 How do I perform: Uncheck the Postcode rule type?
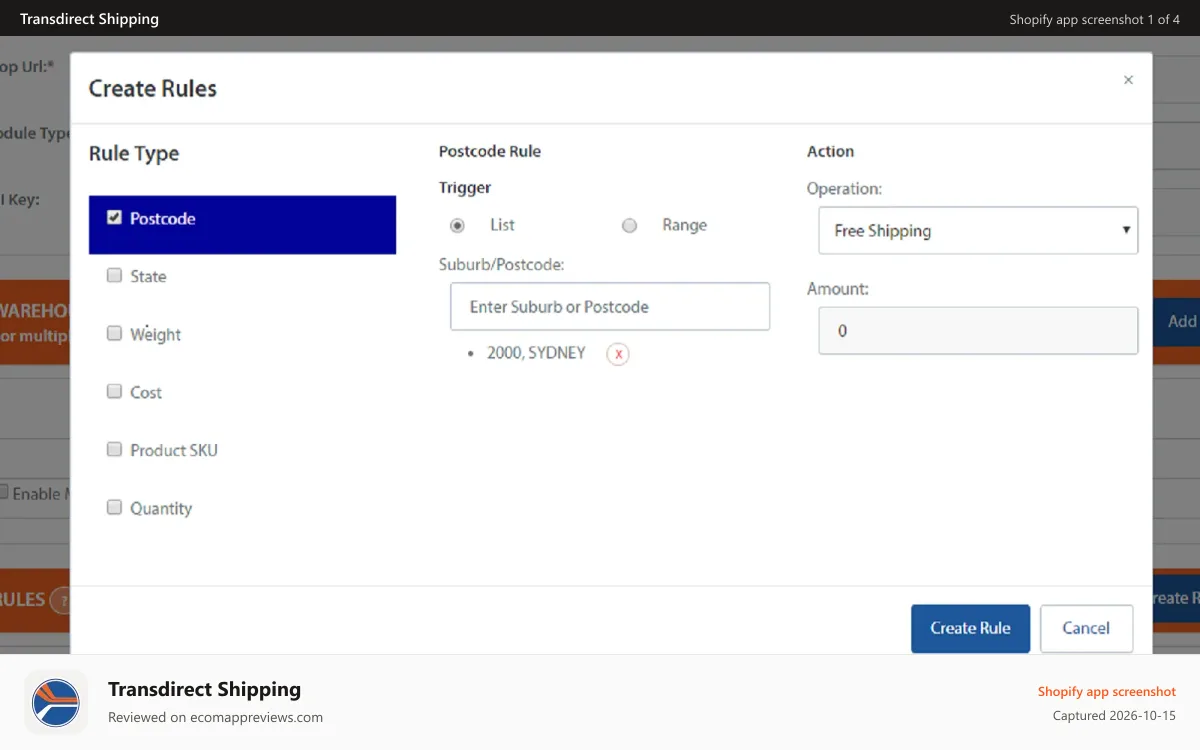click(x=114, y=217)
